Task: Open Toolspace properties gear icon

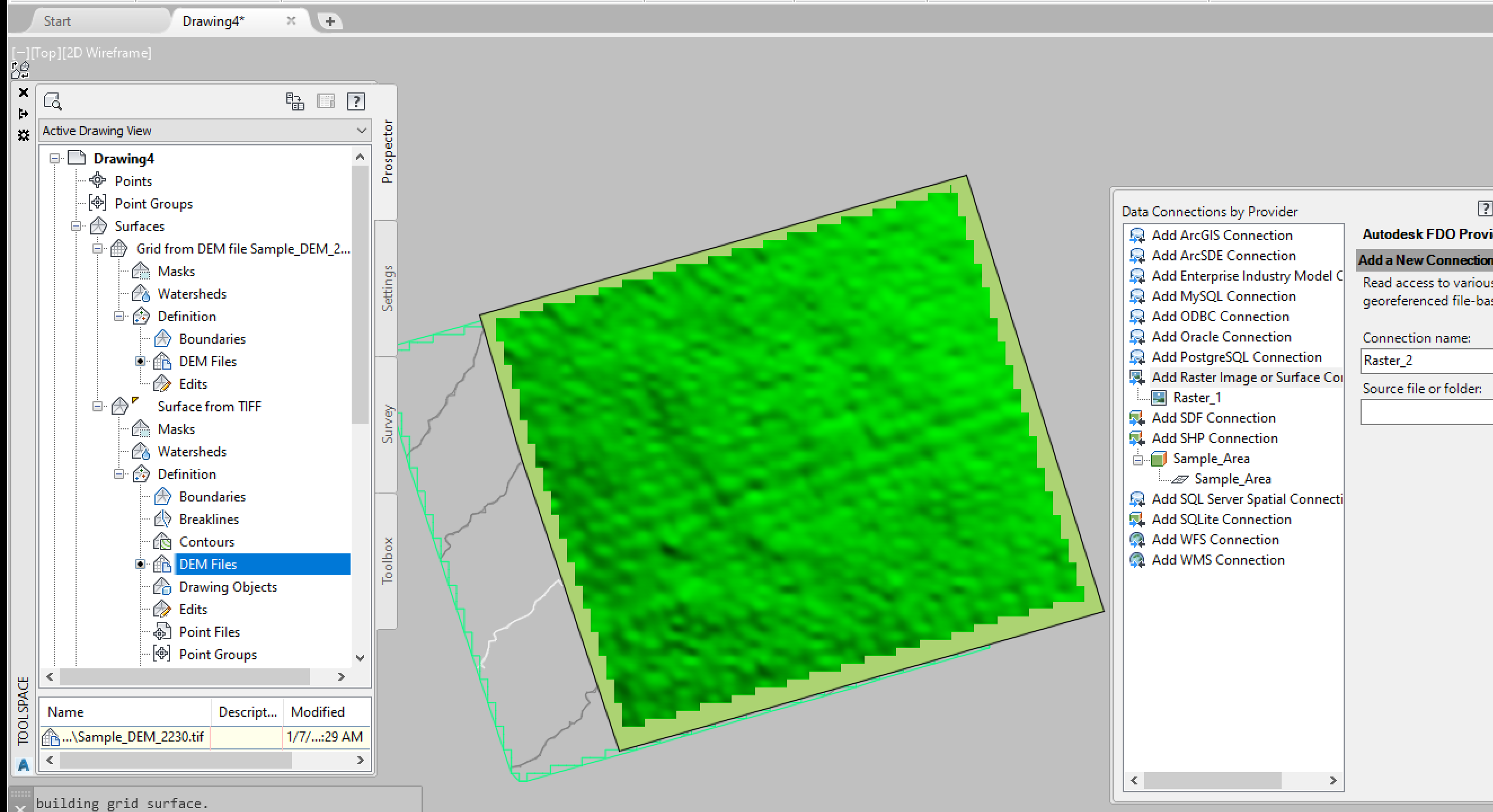Action: pos(23,135)
